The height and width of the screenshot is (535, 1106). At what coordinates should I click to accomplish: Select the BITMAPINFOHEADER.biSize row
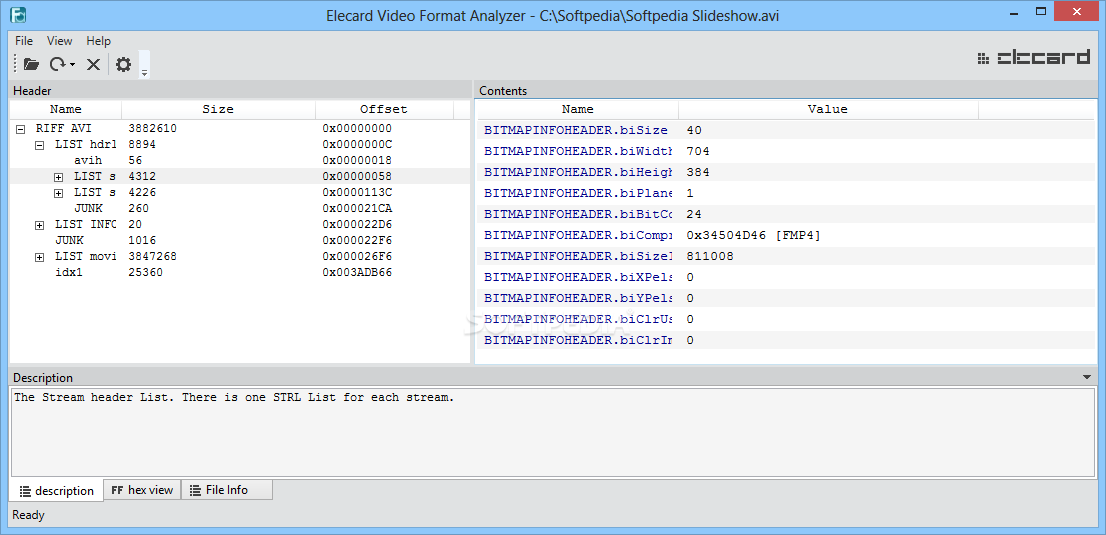[x=786, y=130]
